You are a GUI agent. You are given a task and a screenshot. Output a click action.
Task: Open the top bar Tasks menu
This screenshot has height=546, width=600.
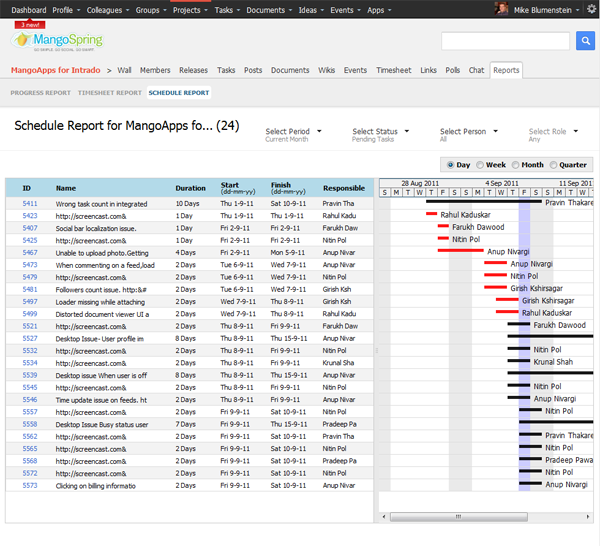coord(227,10)
